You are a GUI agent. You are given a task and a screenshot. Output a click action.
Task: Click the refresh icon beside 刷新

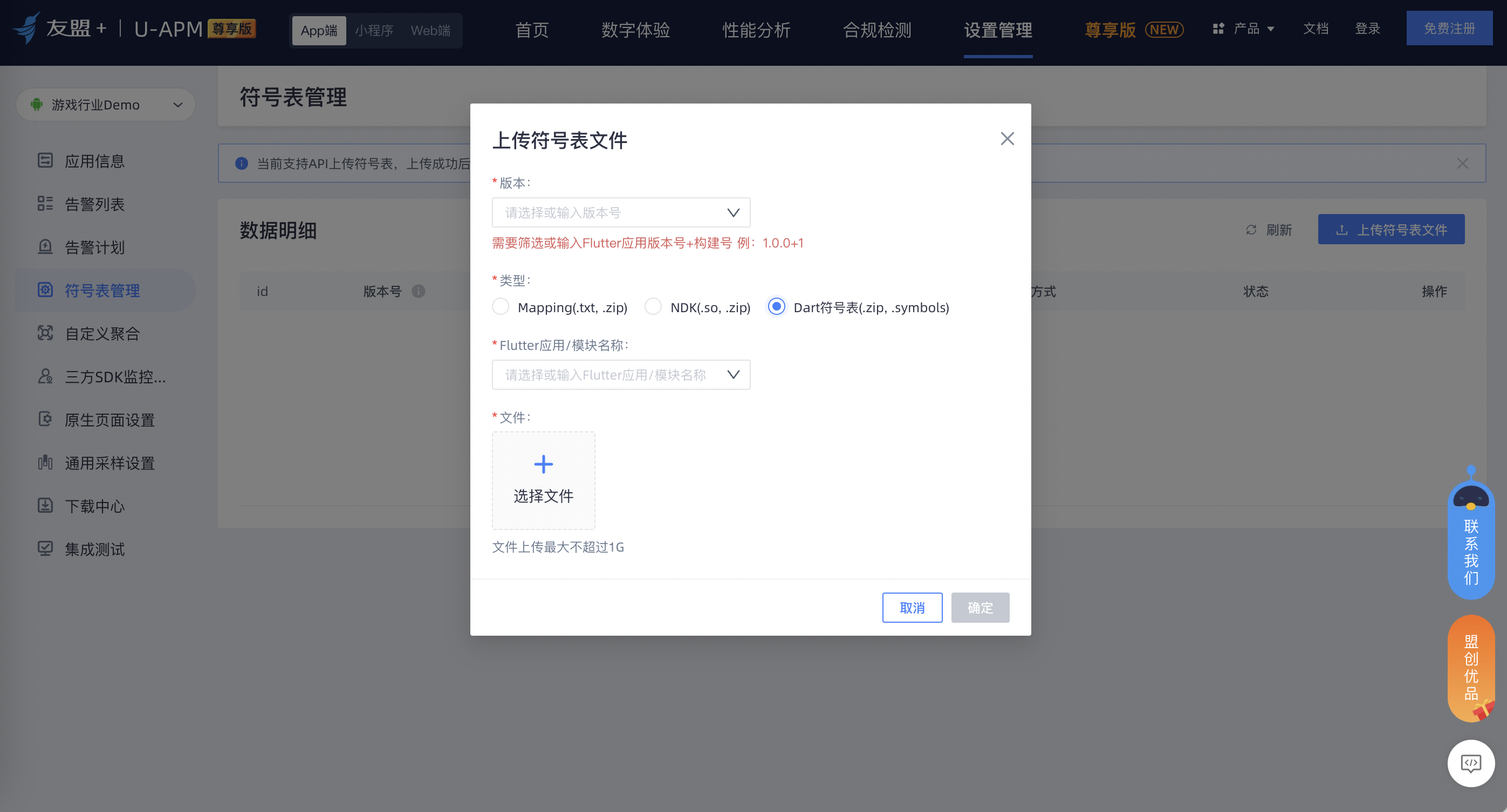point(1251,230)
